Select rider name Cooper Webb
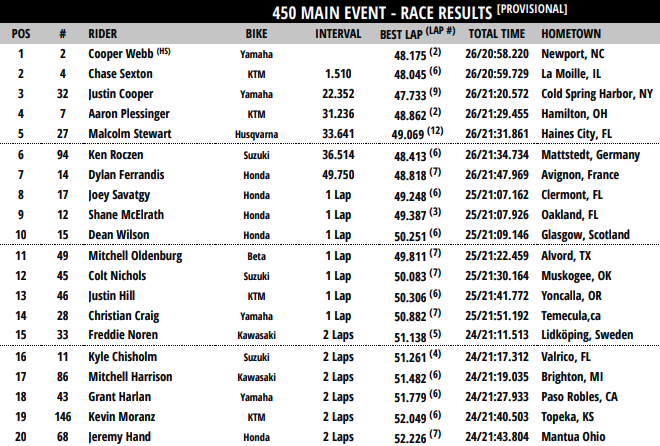The image size is (660, 446). click(121, 53)
